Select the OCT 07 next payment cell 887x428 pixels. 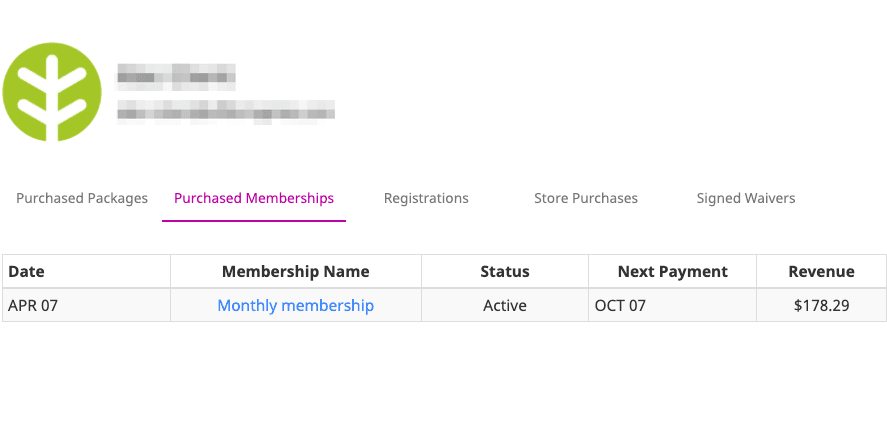pyautogui.click(x=673, y=305)
